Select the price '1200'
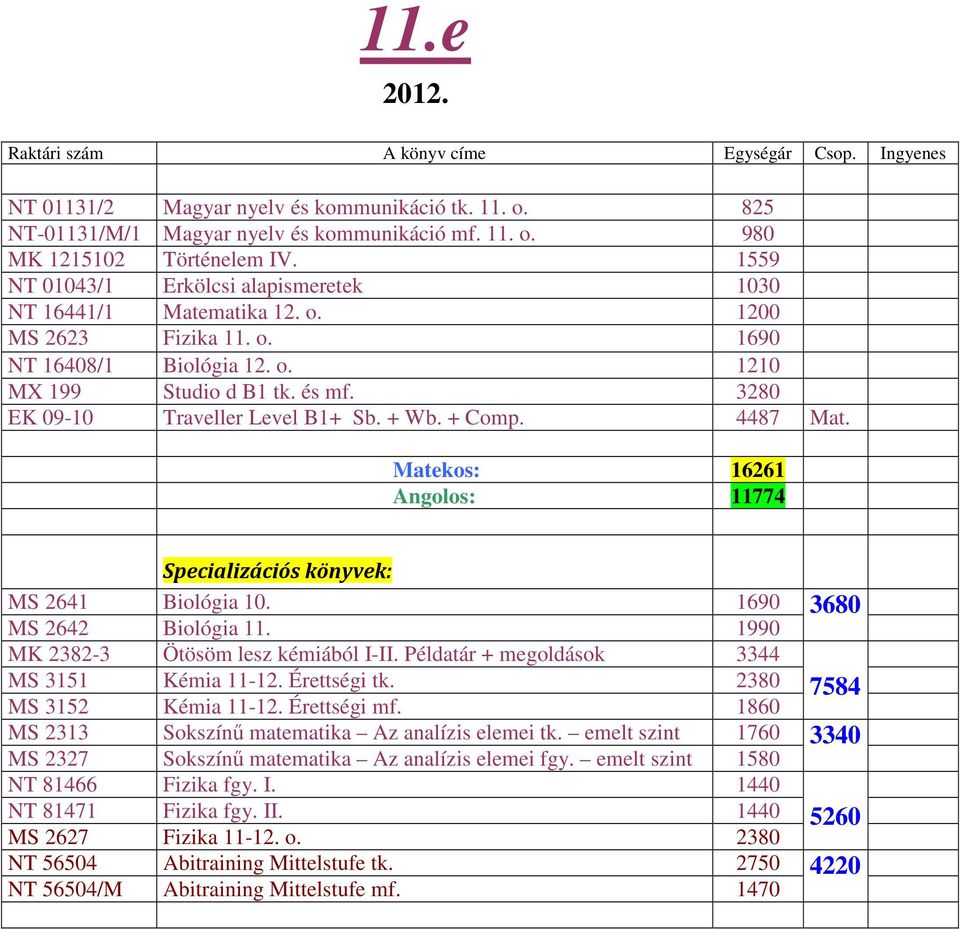Screen dimensions: 960x929 tap(758, 312)
